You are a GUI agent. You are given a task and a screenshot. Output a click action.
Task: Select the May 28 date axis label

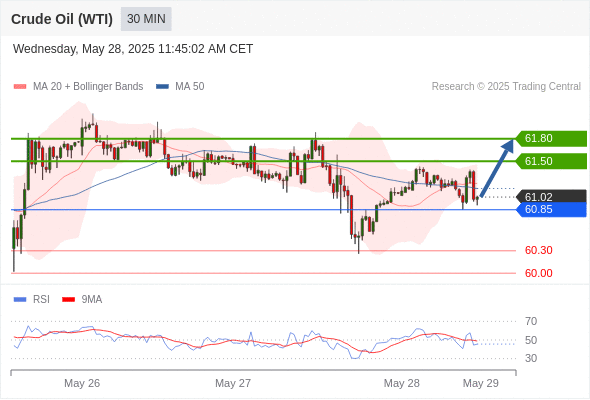point(401,383)
